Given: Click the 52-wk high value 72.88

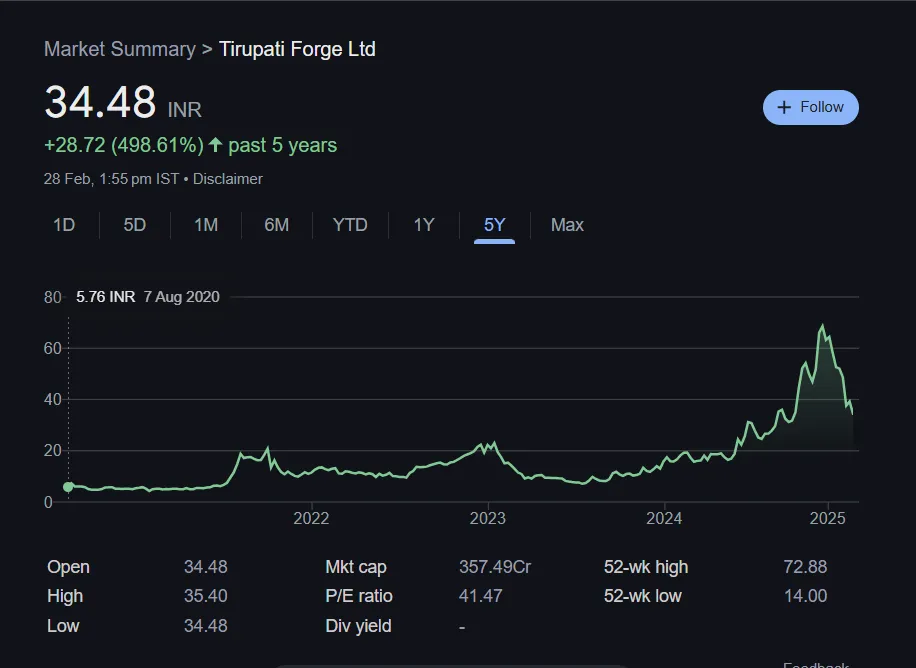Looking at the screenshot, I should [805, 567].
